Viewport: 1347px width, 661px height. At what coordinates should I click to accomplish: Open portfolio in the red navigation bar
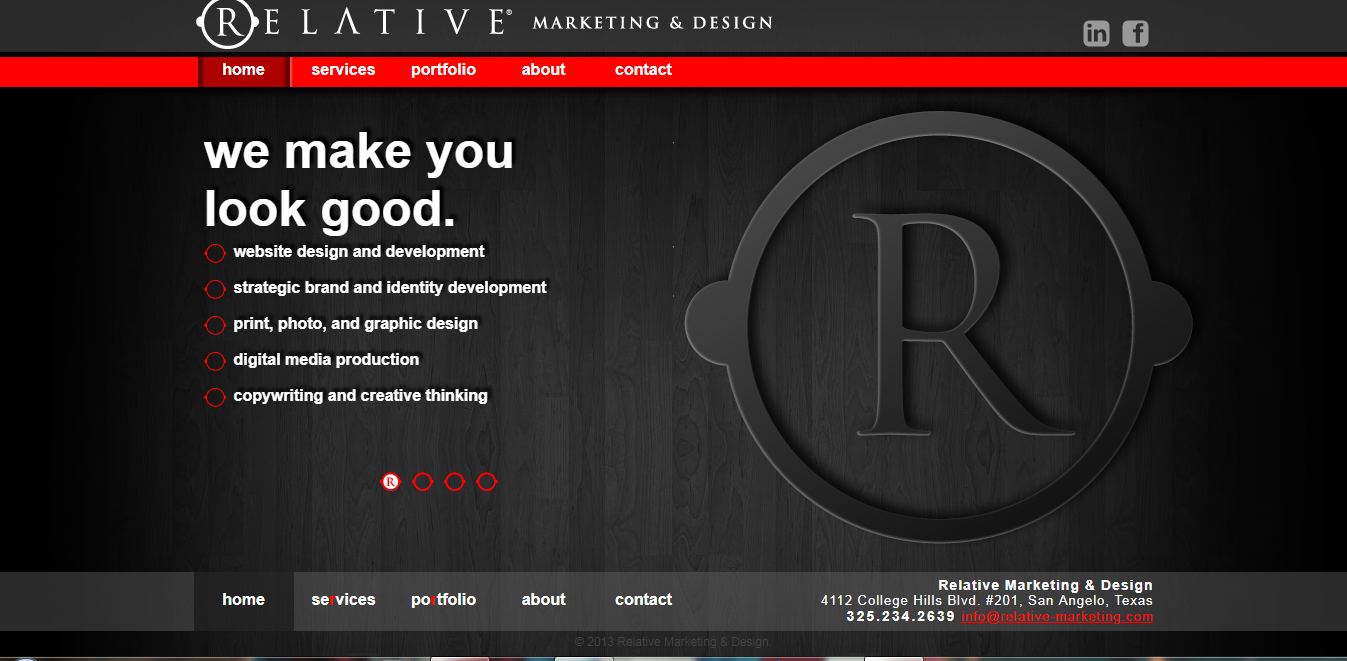pos(443,70)
